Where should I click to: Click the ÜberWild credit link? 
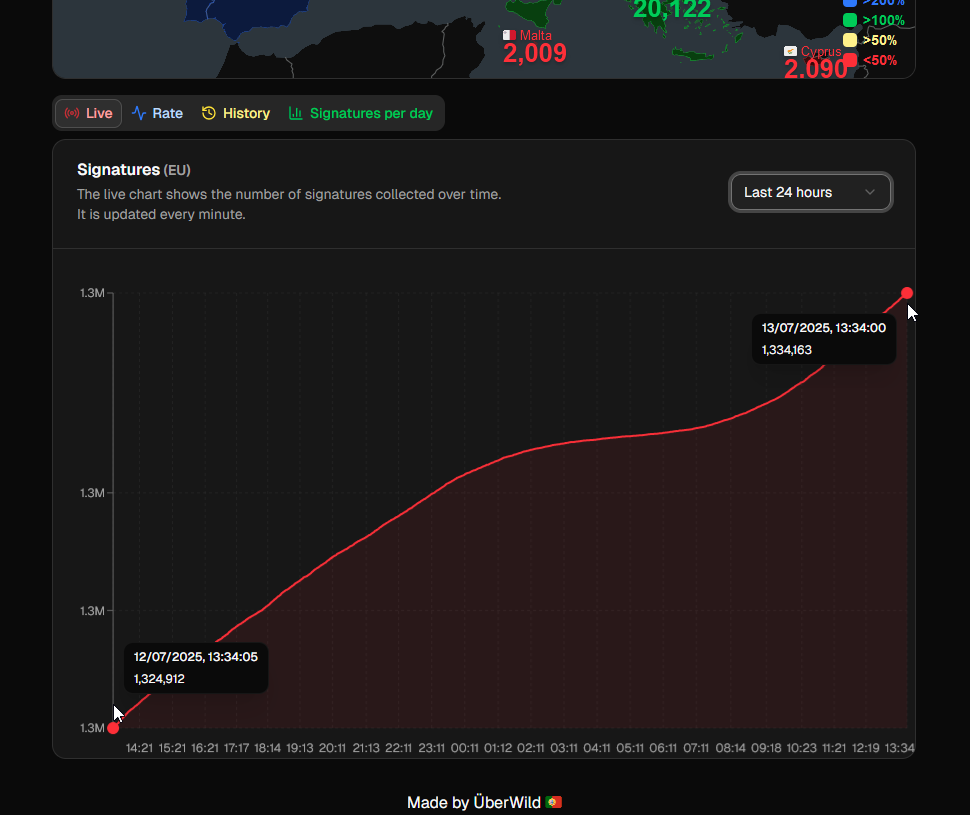507,803
